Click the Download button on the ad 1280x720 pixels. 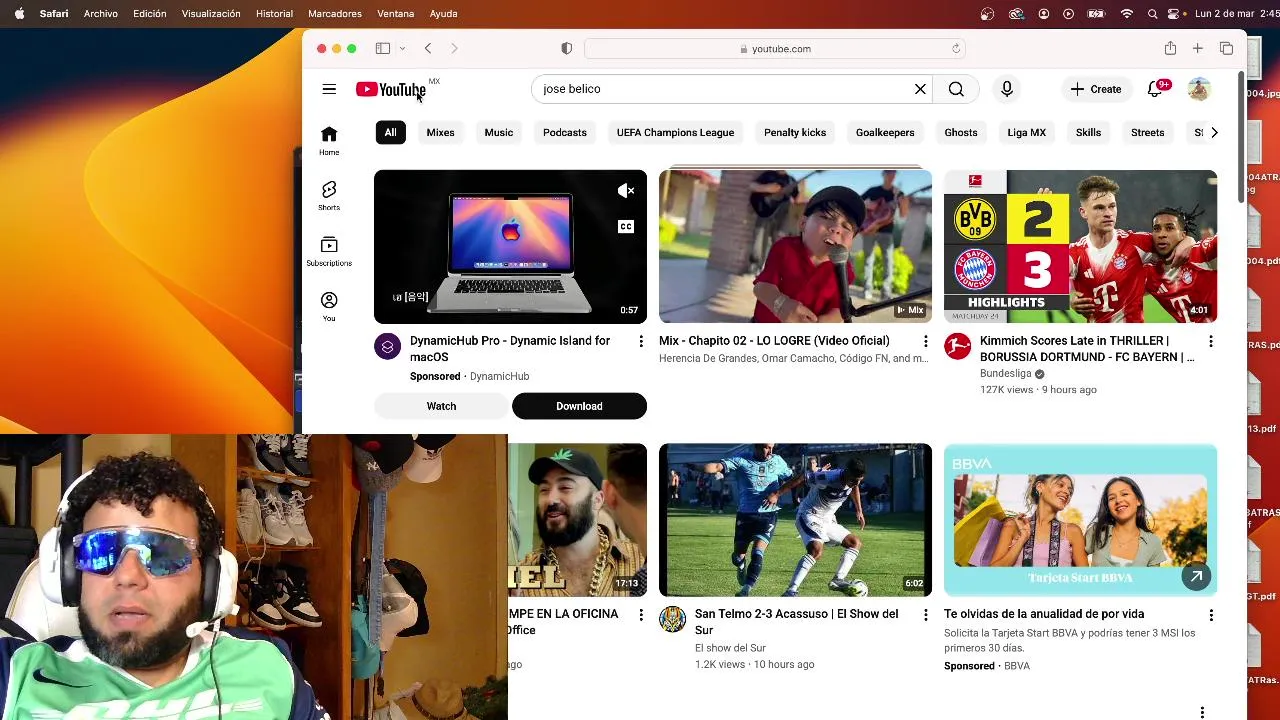coord(579,406)
